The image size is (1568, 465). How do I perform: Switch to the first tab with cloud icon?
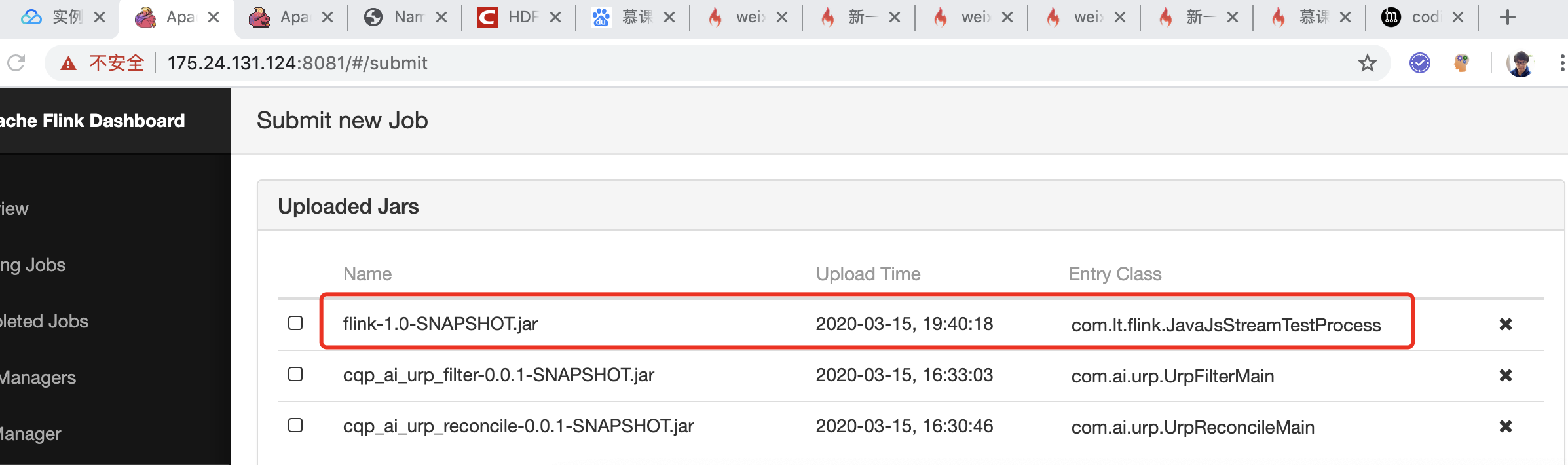pos(52,17)
